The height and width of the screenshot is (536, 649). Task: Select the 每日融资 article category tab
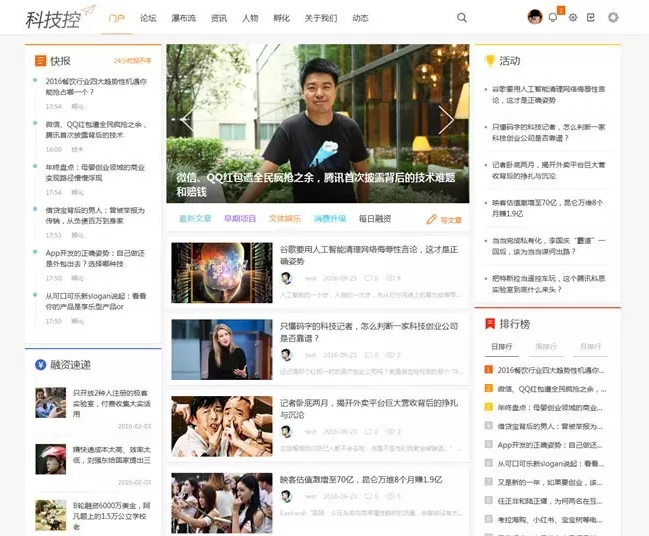(x=375, y=218)
